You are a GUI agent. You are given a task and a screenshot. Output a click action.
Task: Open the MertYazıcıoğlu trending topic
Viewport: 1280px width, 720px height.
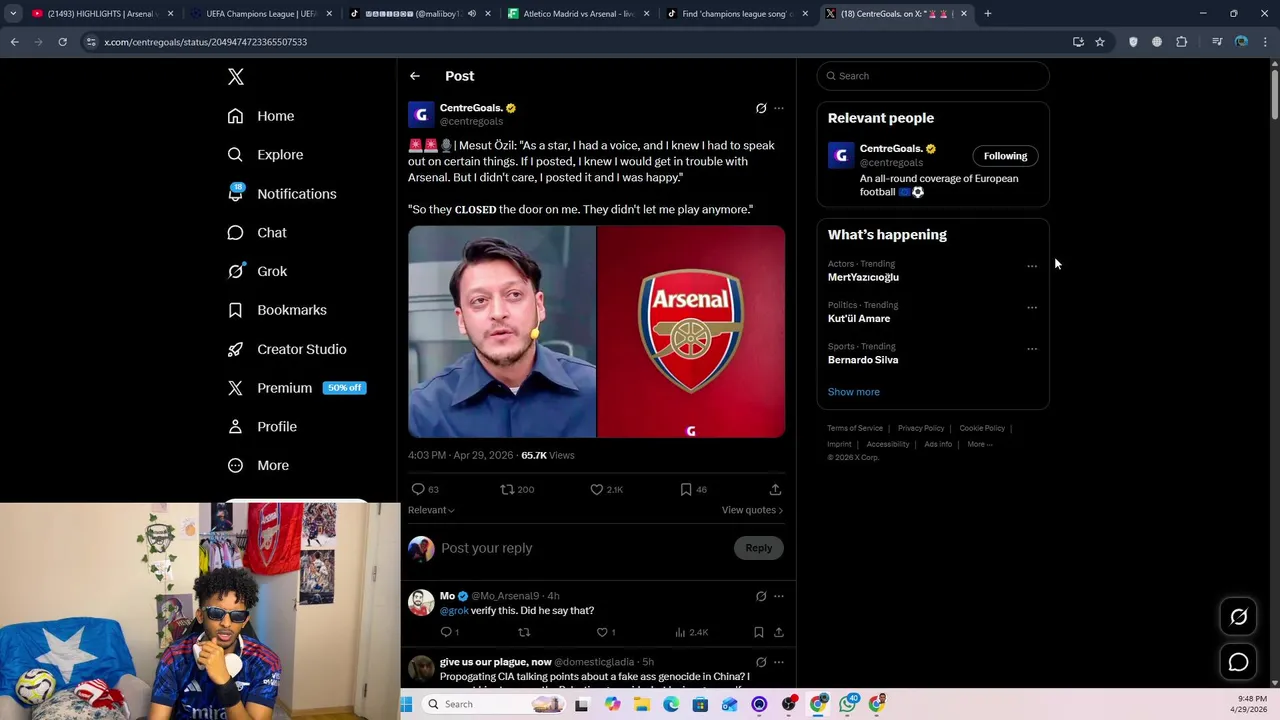click(863, 277)
